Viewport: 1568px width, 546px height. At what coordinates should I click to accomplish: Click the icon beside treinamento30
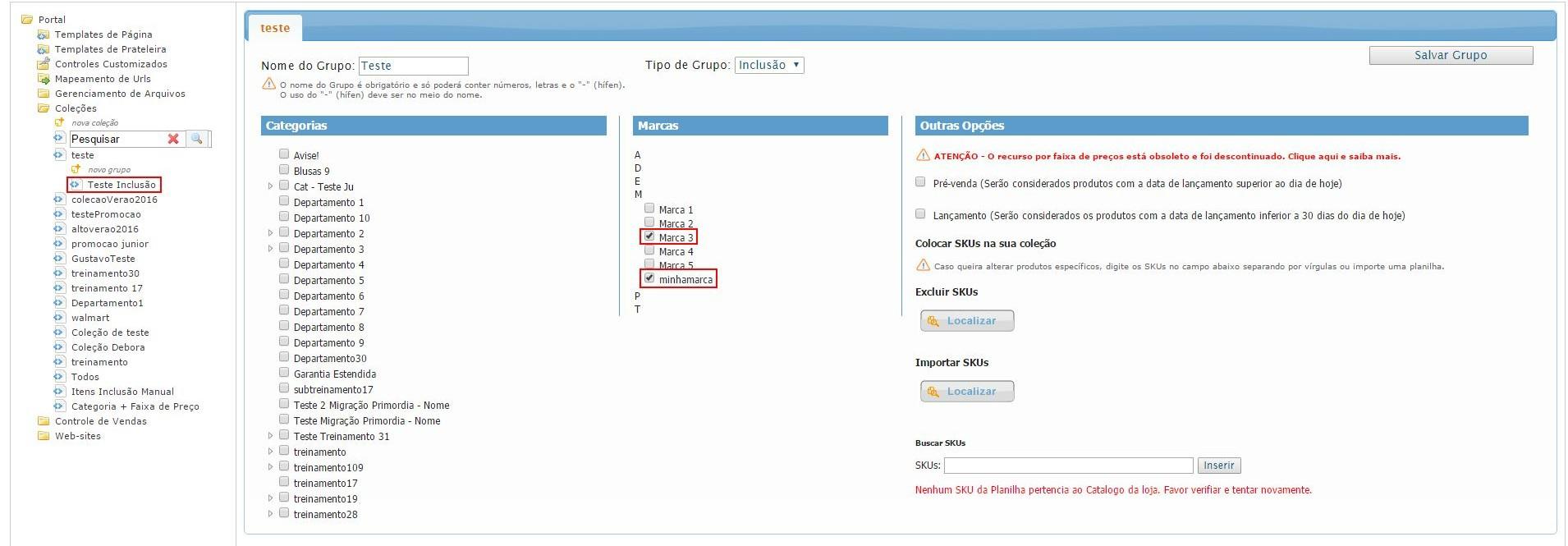(x=59, y=273)
